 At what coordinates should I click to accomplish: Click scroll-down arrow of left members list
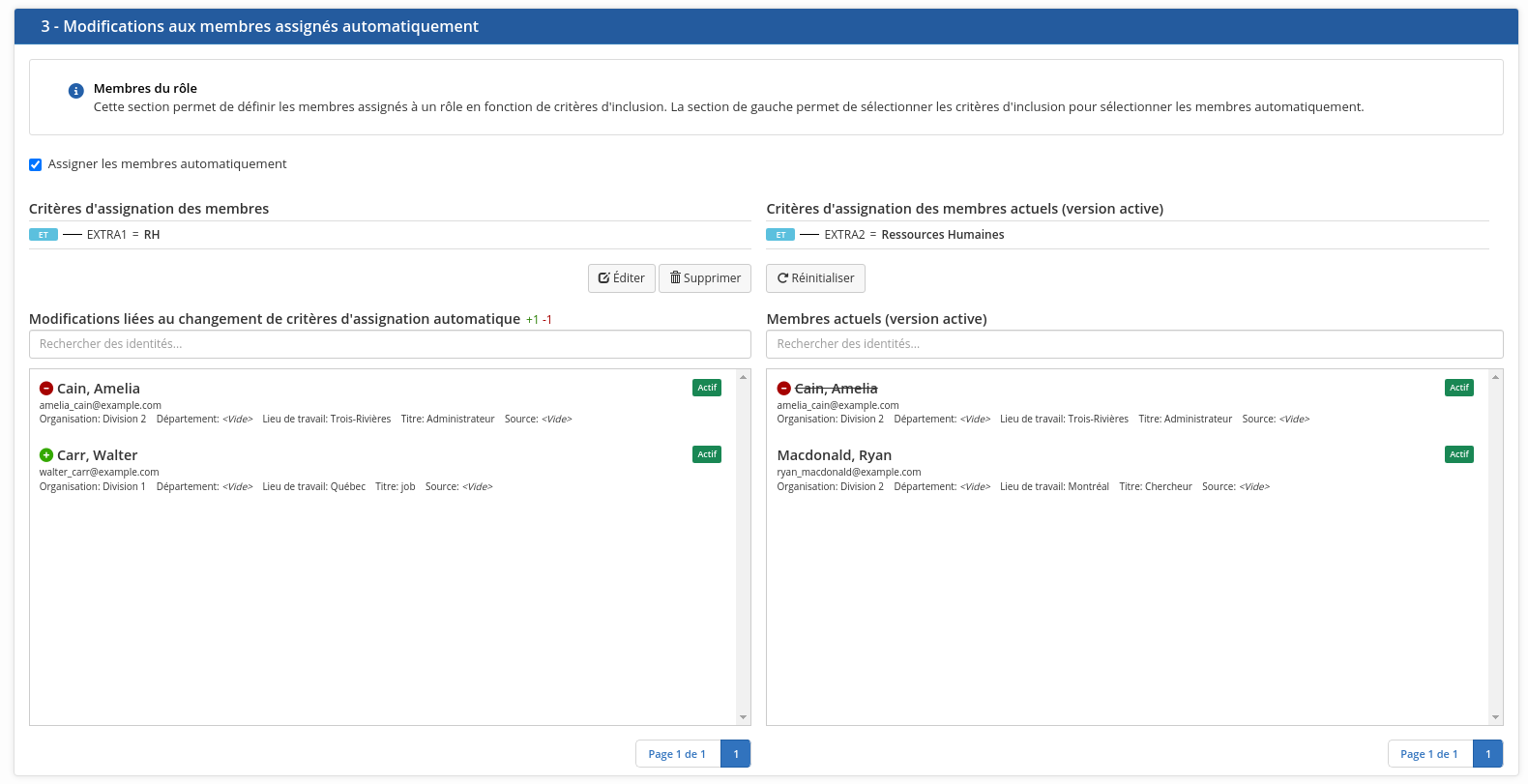[x=744, y=717]
